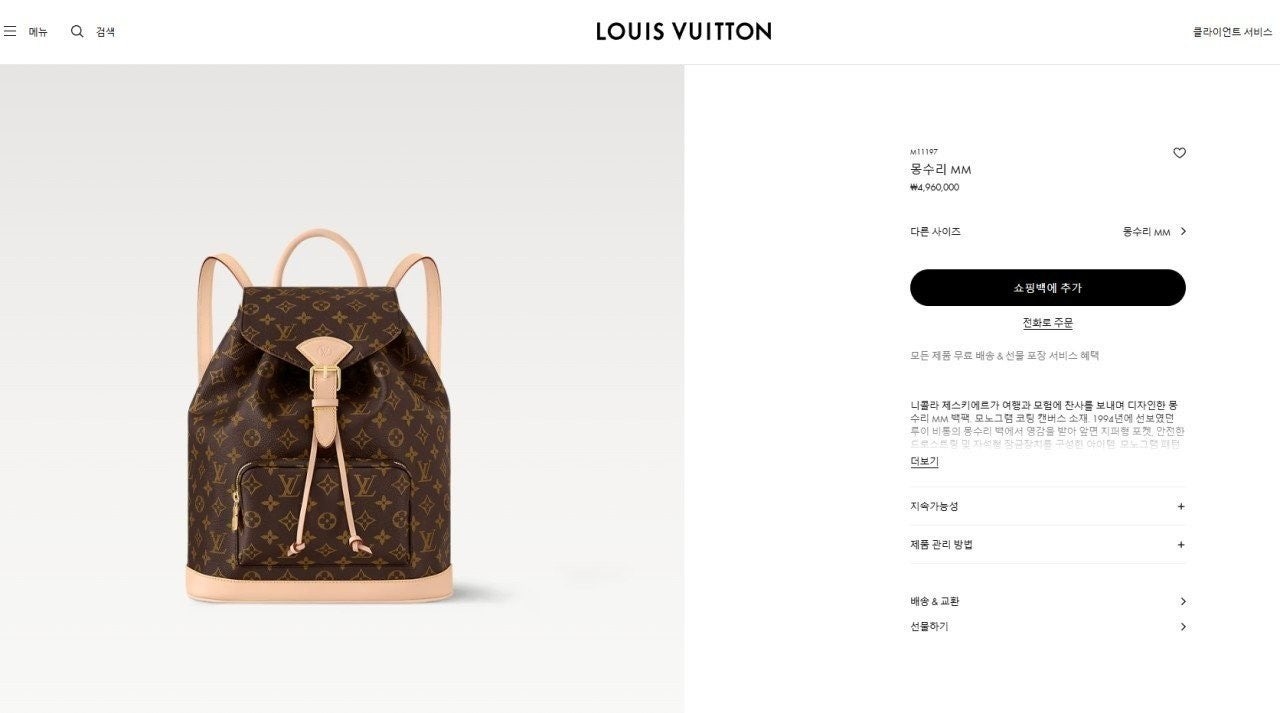Expand 지속가능성 section with plus icon
This screenshot has height=713, width=1280.
click(x=1181, y=507)
